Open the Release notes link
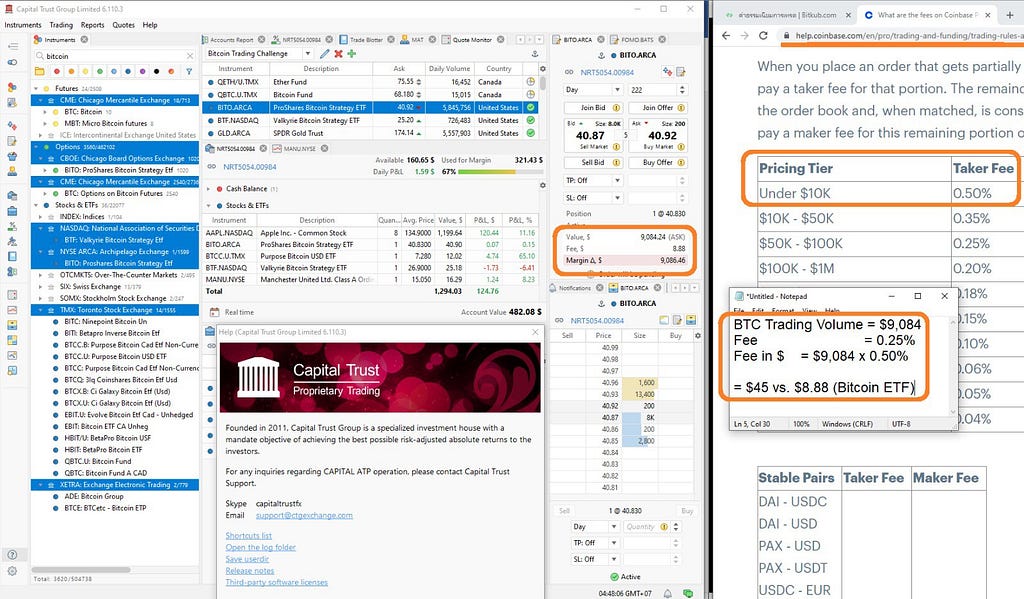Screen dimensions: 1024x599 (x=249, y=571)
